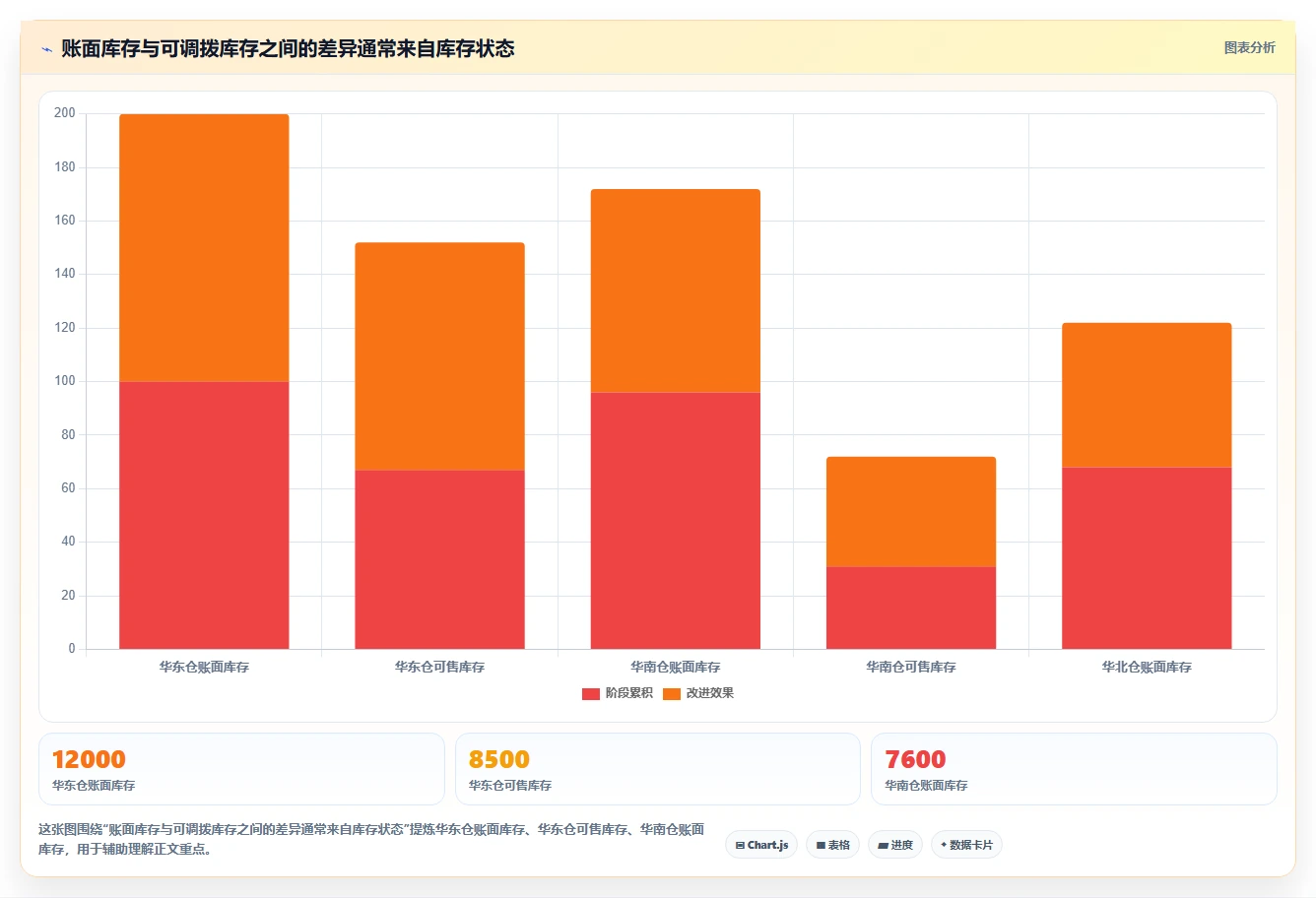Viewport: 1316px width, 898px height.
Task: Click the orange segment of 华南仓可售库存 bar
Action: (x=911, y=512)
